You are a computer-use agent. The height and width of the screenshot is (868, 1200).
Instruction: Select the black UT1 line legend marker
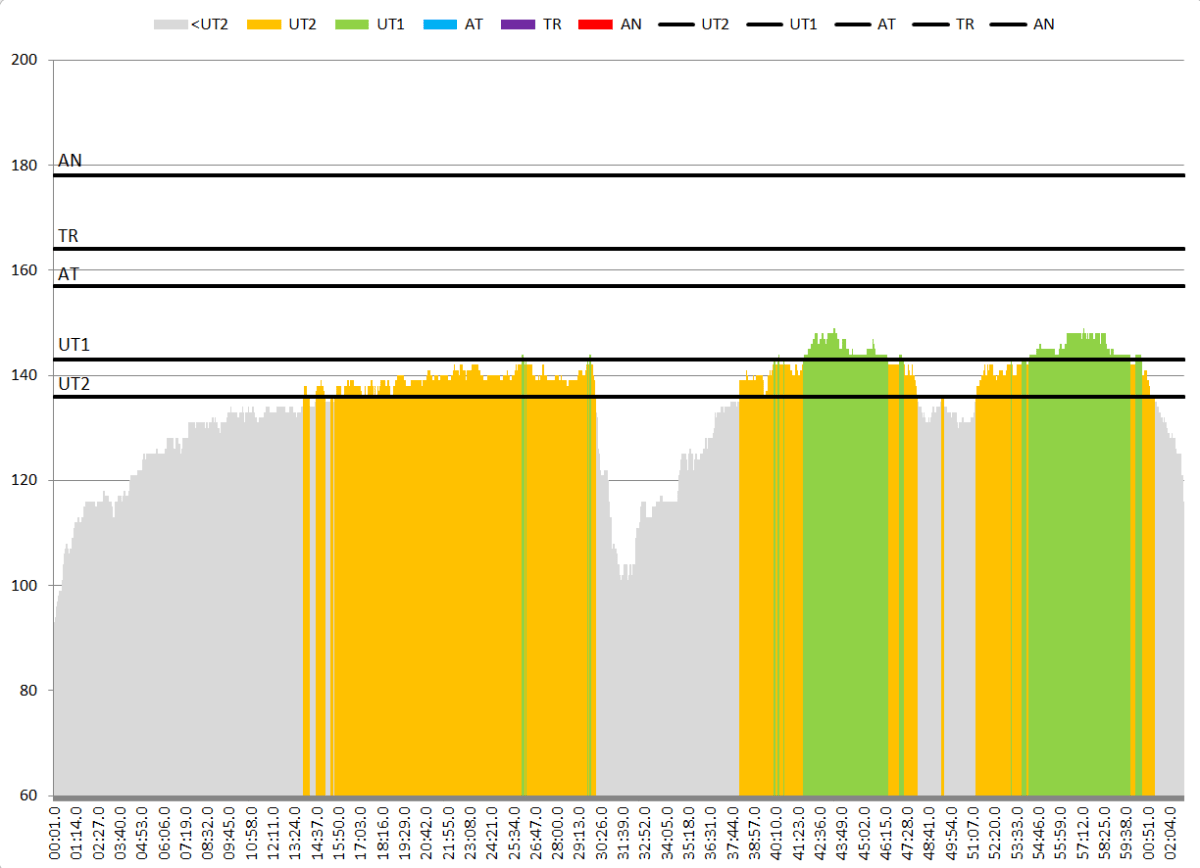[x=766, y=24]
